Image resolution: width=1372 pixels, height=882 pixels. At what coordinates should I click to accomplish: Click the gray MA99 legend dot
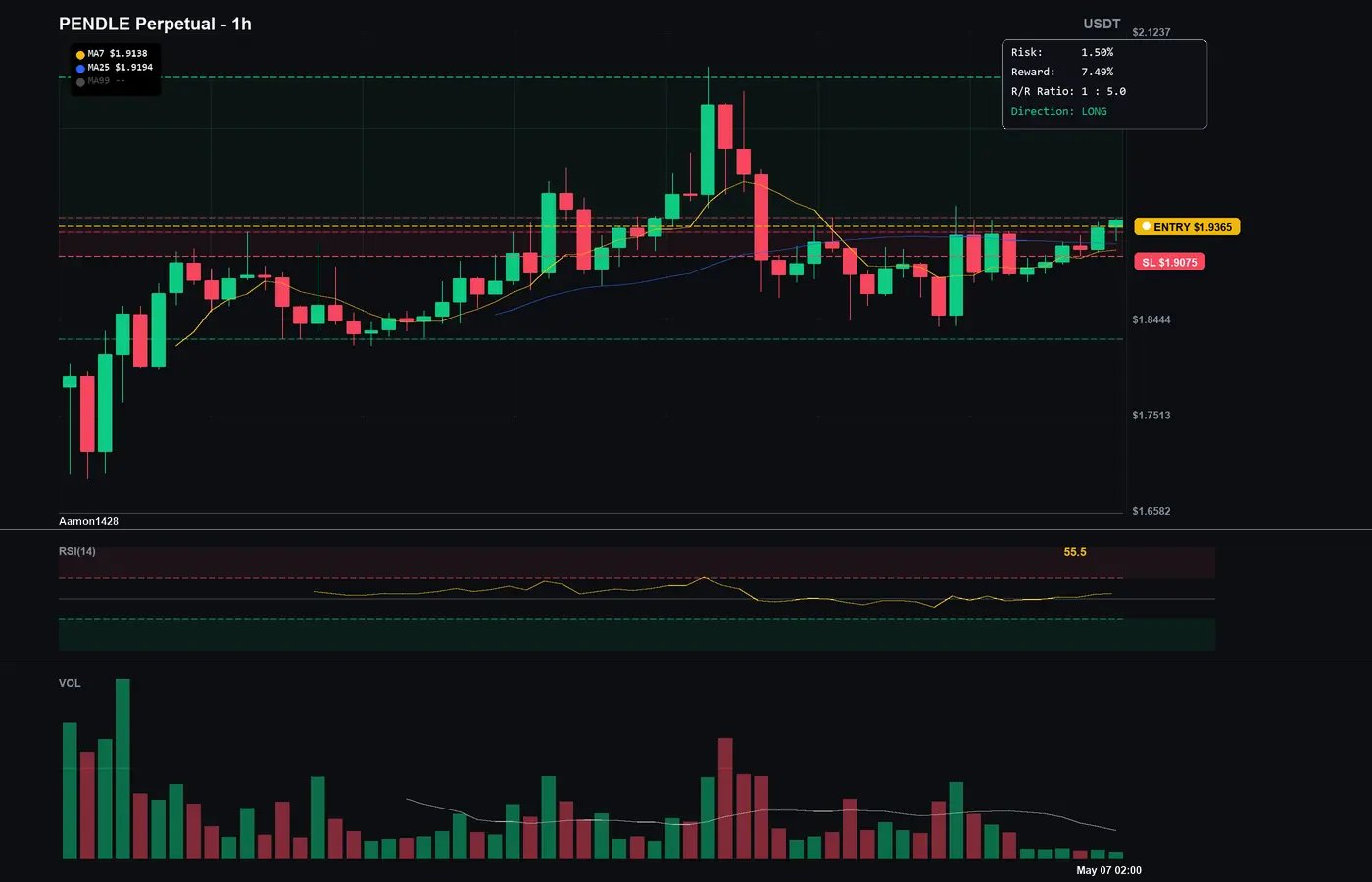pyautogui.click(x=80, y=82)
